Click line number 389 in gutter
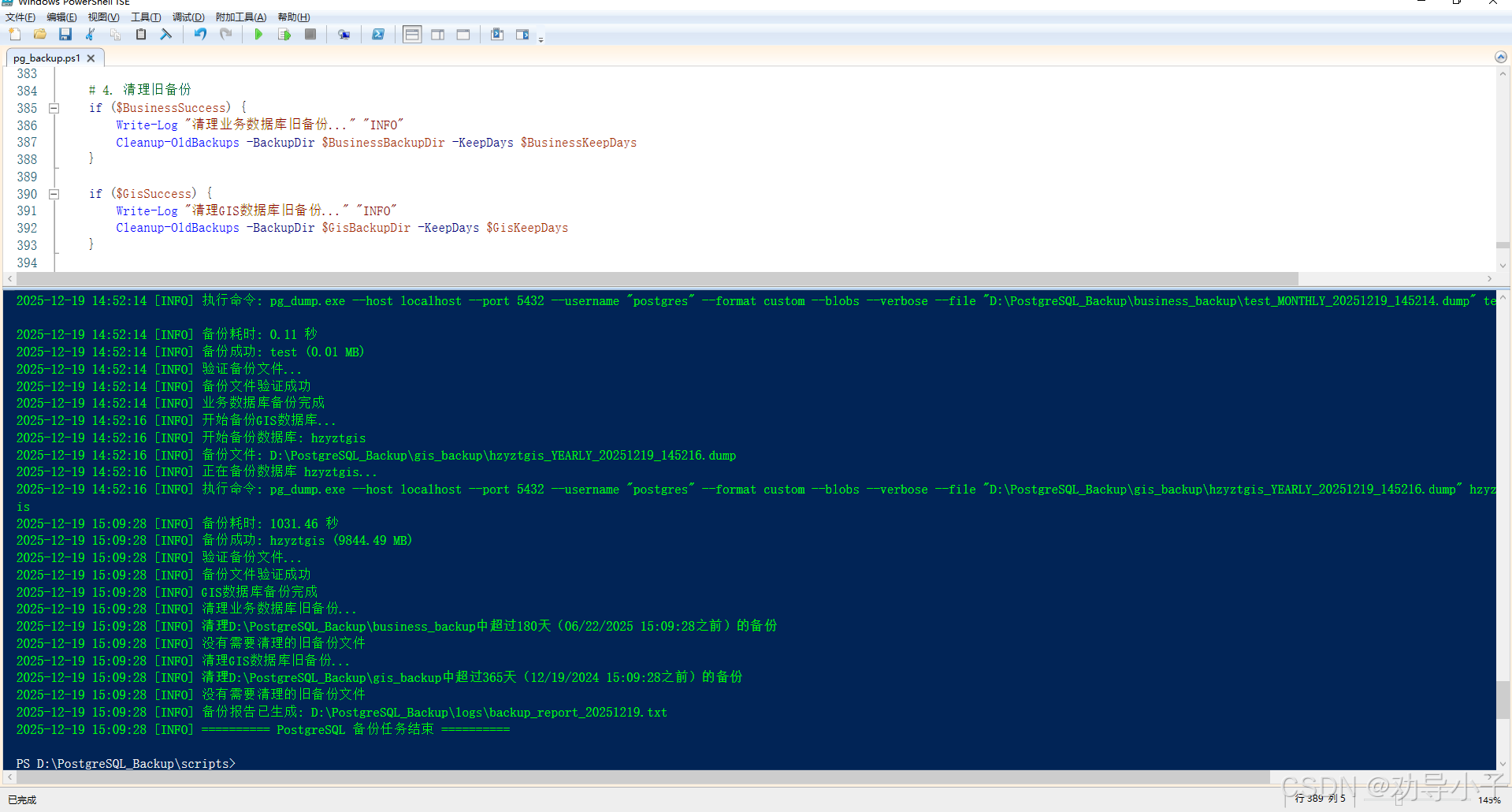Viewport: 1512px width, 812px height. click(x=27, y=177)
